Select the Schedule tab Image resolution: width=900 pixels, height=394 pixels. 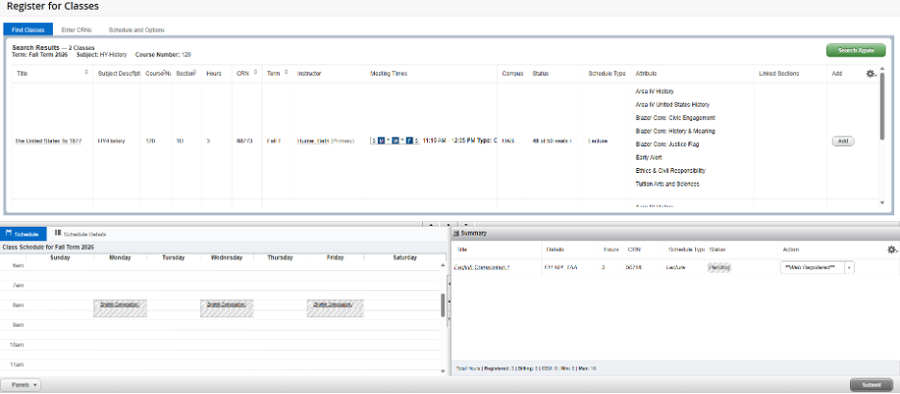(x=24, y=234)
